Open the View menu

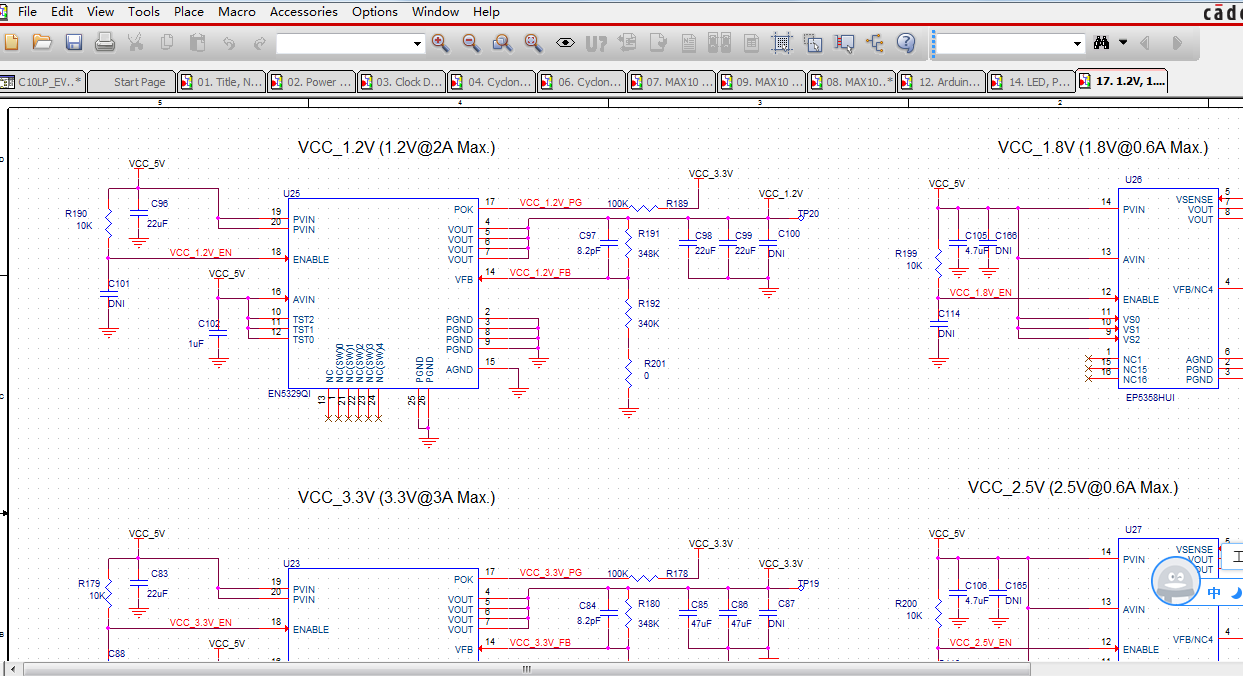(100, 12)
